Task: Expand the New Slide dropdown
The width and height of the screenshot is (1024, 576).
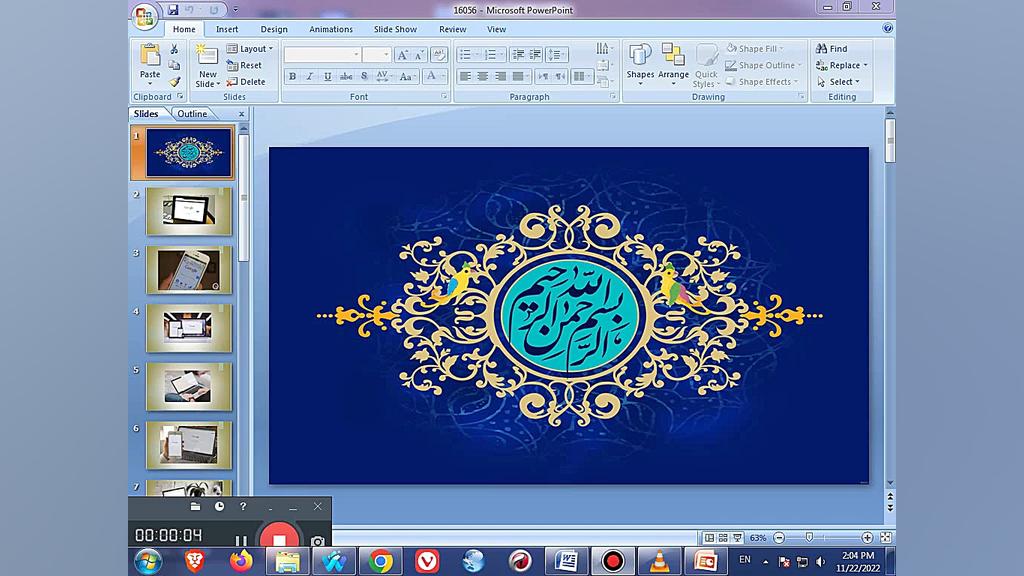Action: (208, 80)
